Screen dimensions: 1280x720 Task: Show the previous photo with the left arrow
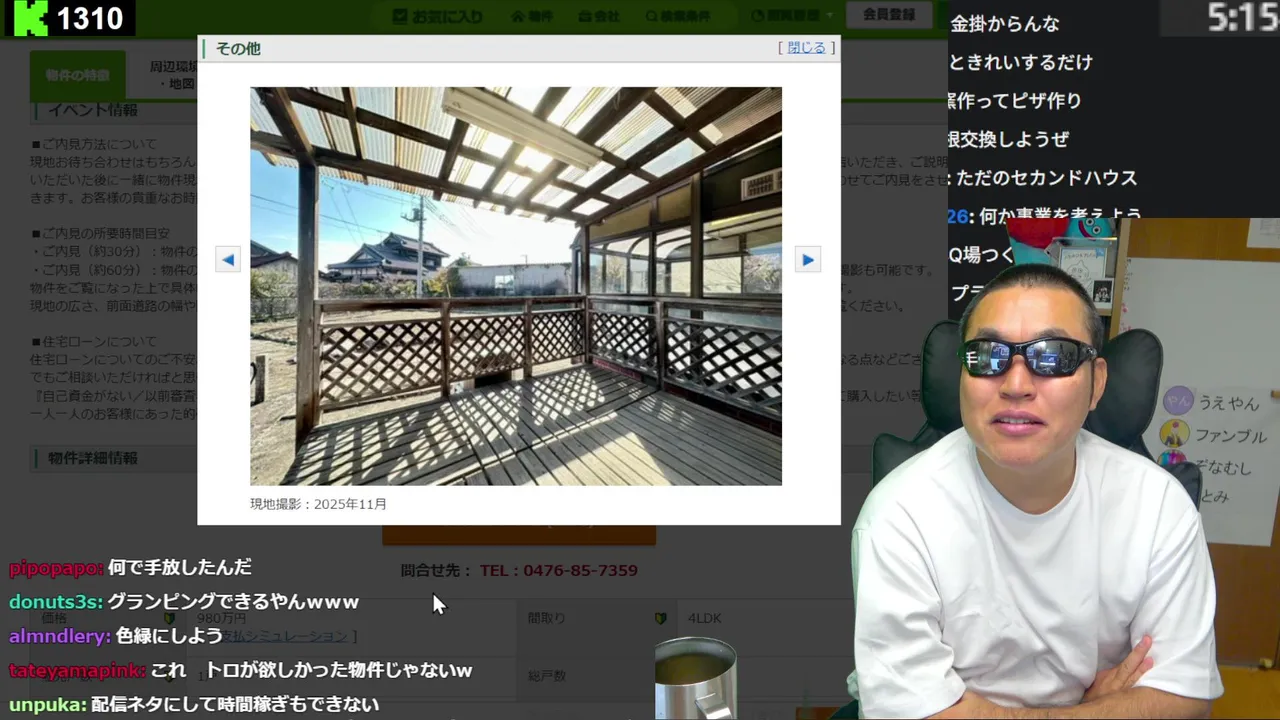tap(228, 260)
